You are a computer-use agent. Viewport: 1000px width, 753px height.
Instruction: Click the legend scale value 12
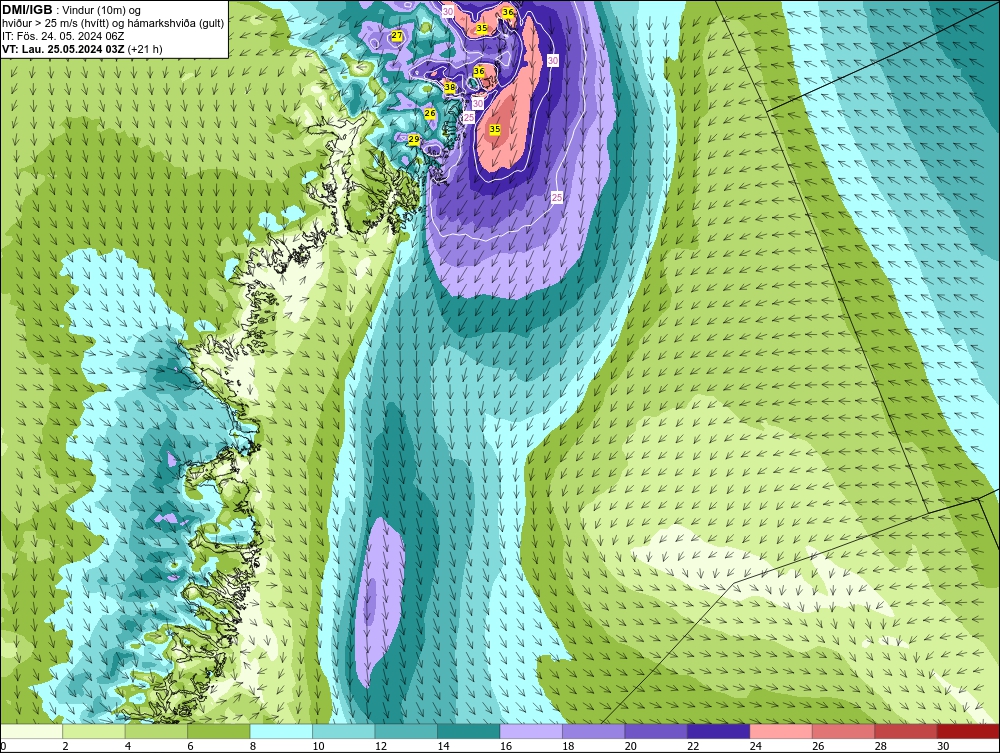click(381, 746)
